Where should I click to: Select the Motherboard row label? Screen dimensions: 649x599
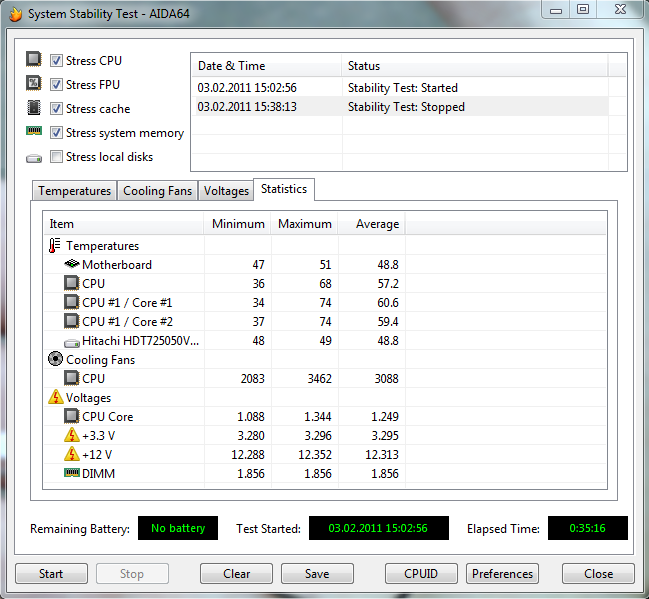point(117,265)
